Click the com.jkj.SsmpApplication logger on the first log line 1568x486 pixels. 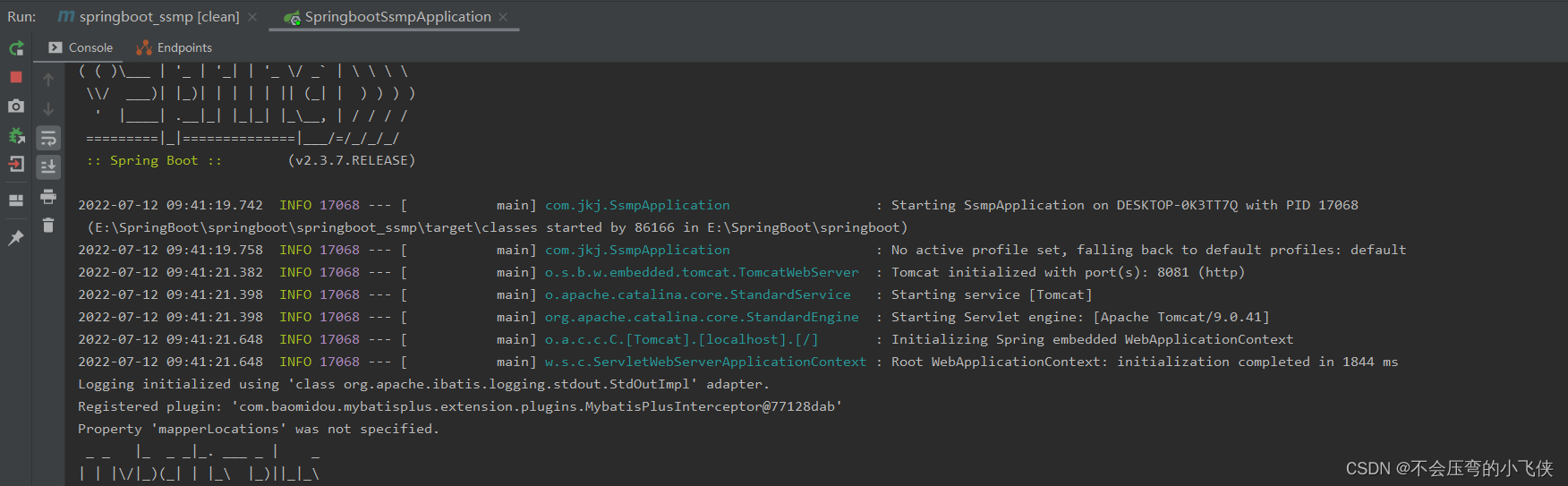click(x=637, y=205)
